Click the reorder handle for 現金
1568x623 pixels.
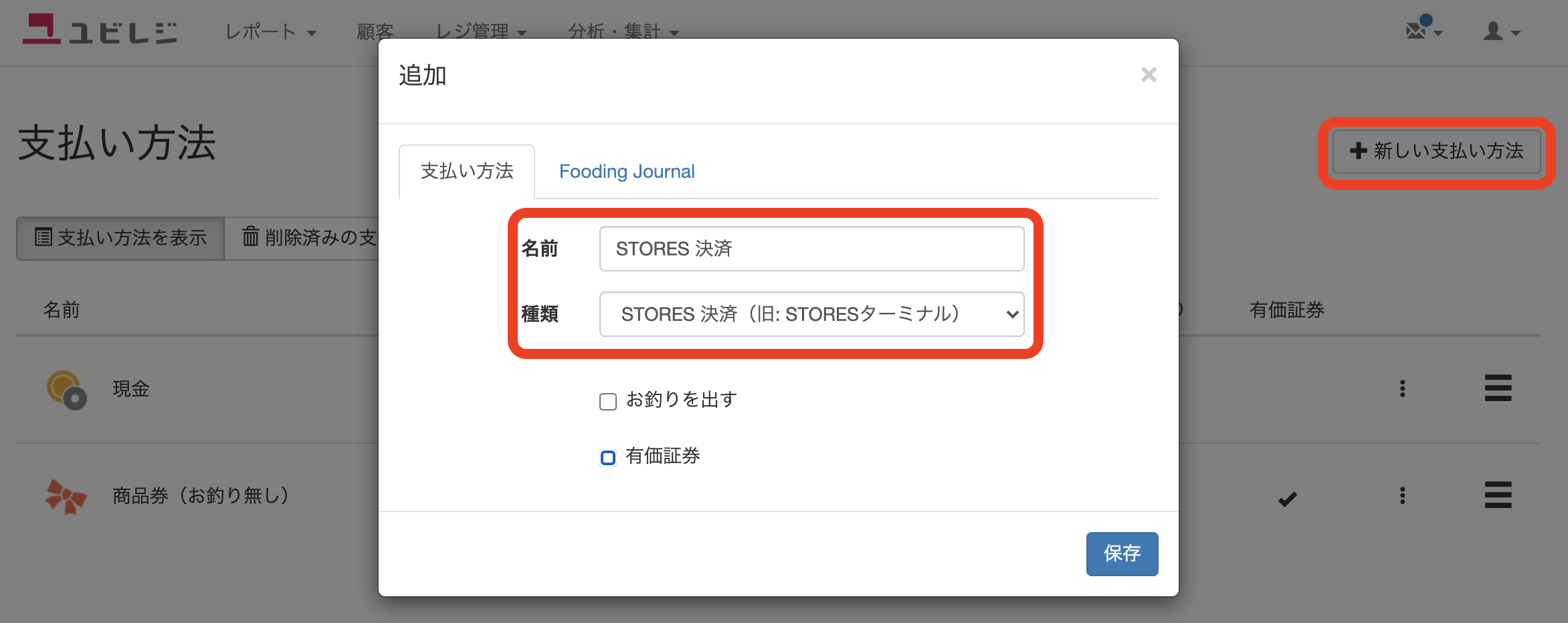(1498, 388)
